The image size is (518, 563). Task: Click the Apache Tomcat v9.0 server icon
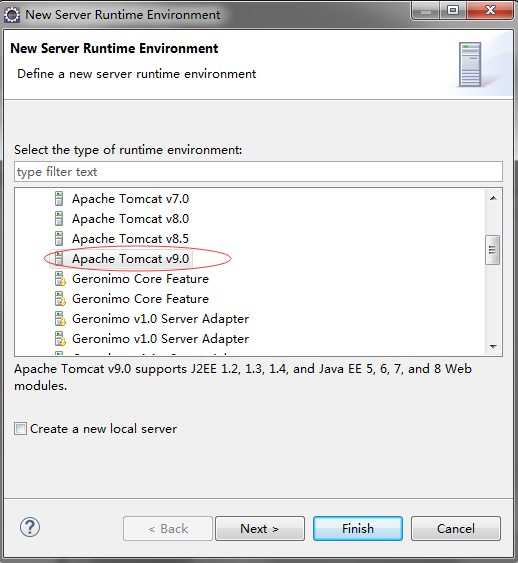[59, 259]
